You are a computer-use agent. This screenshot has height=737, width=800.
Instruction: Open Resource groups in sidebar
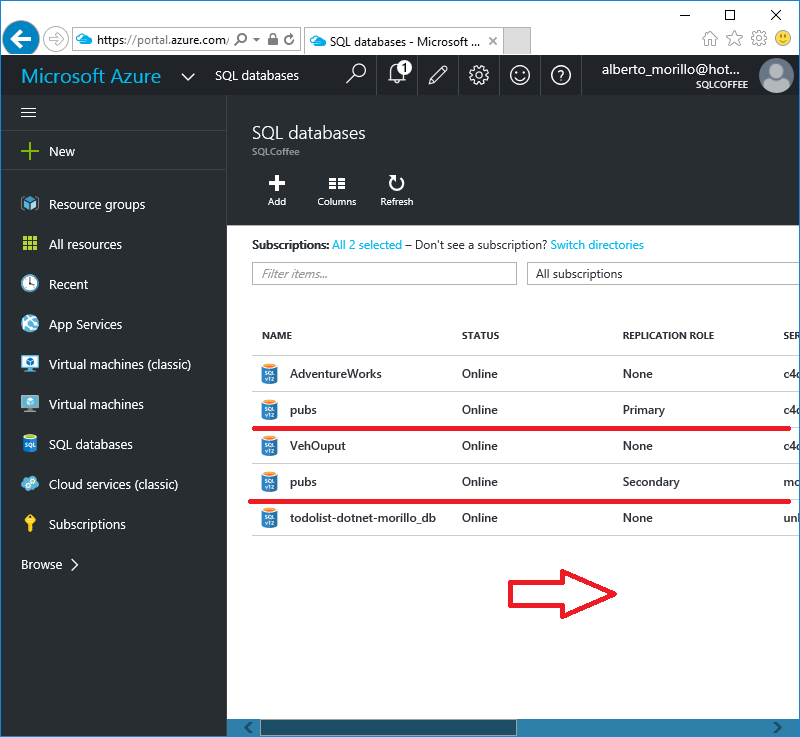pyautogui.click(x=114, y=204)
